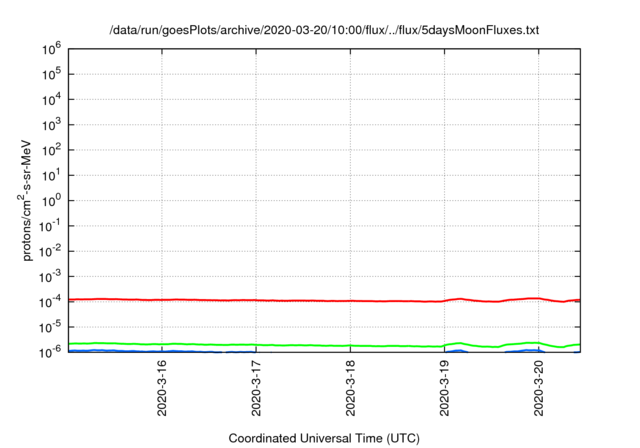The height and width of the screenshot is (448, 640).
Task: Click the 10^-4 y-axis tick label
Action: pos(50,302)
